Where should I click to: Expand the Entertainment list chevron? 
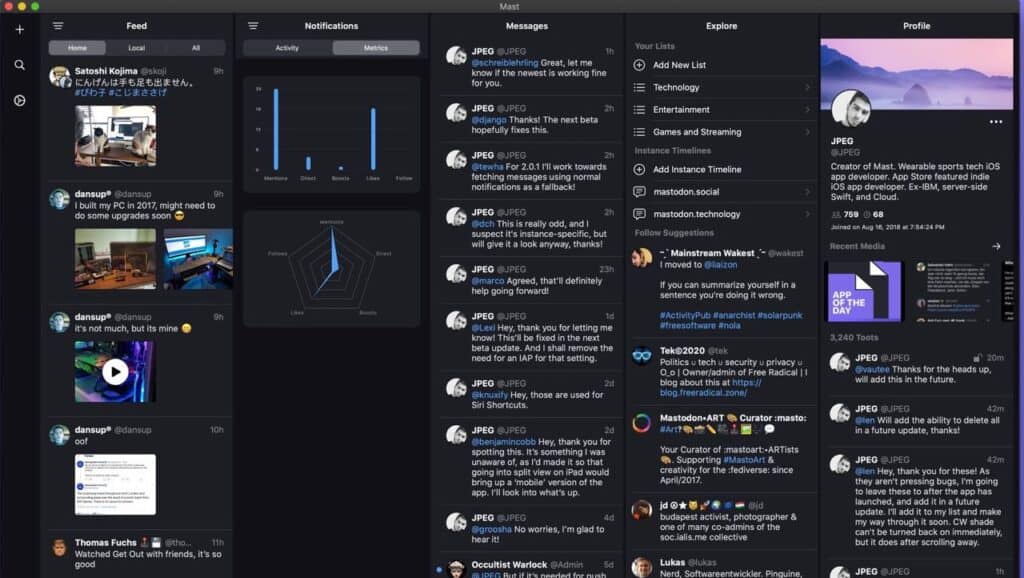pyautogui.click(x=807, y=110)
